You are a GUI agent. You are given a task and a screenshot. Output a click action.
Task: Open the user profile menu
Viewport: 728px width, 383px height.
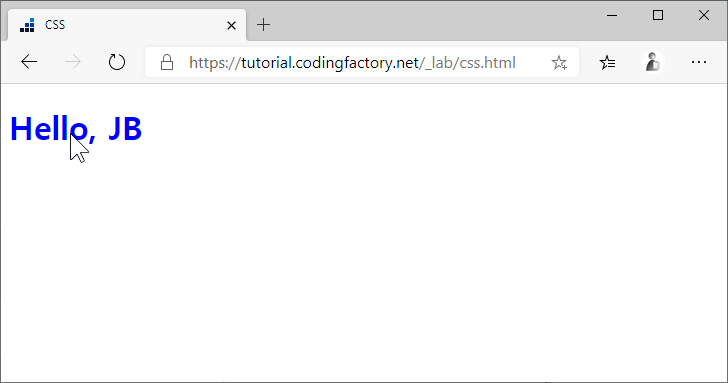[653, 62]
